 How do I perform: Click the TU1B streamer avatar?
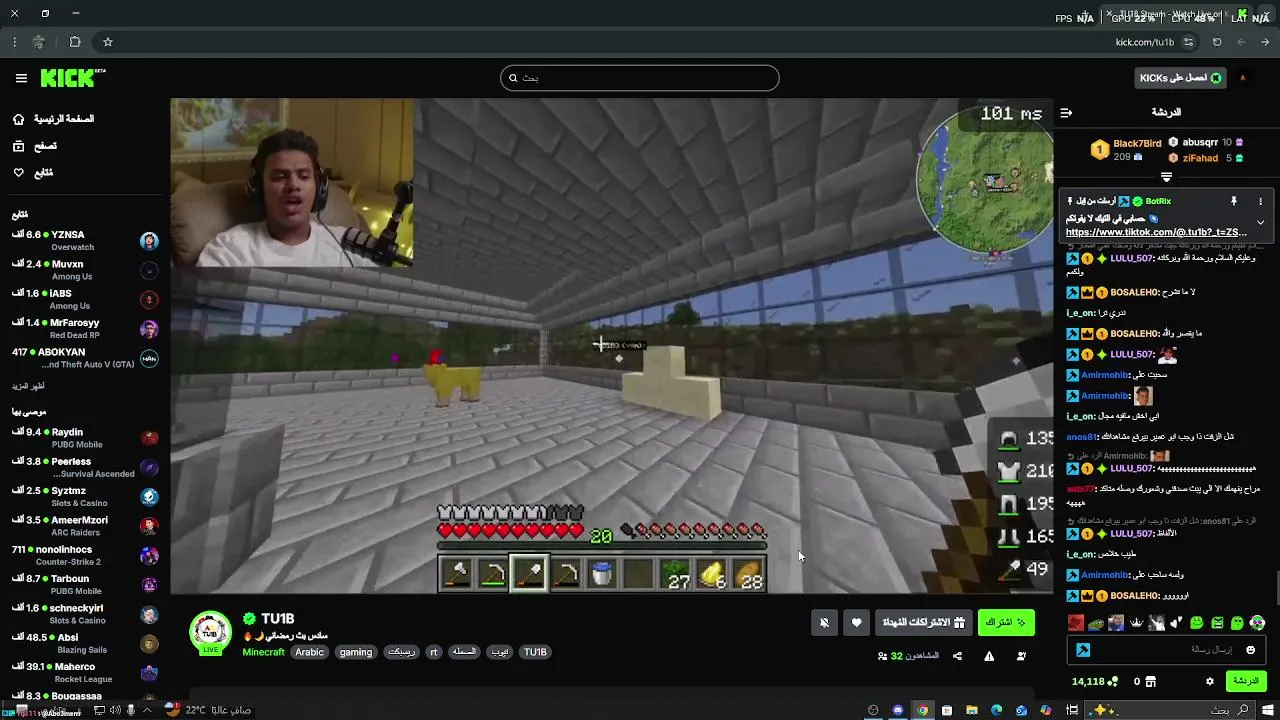pos(210,633)
